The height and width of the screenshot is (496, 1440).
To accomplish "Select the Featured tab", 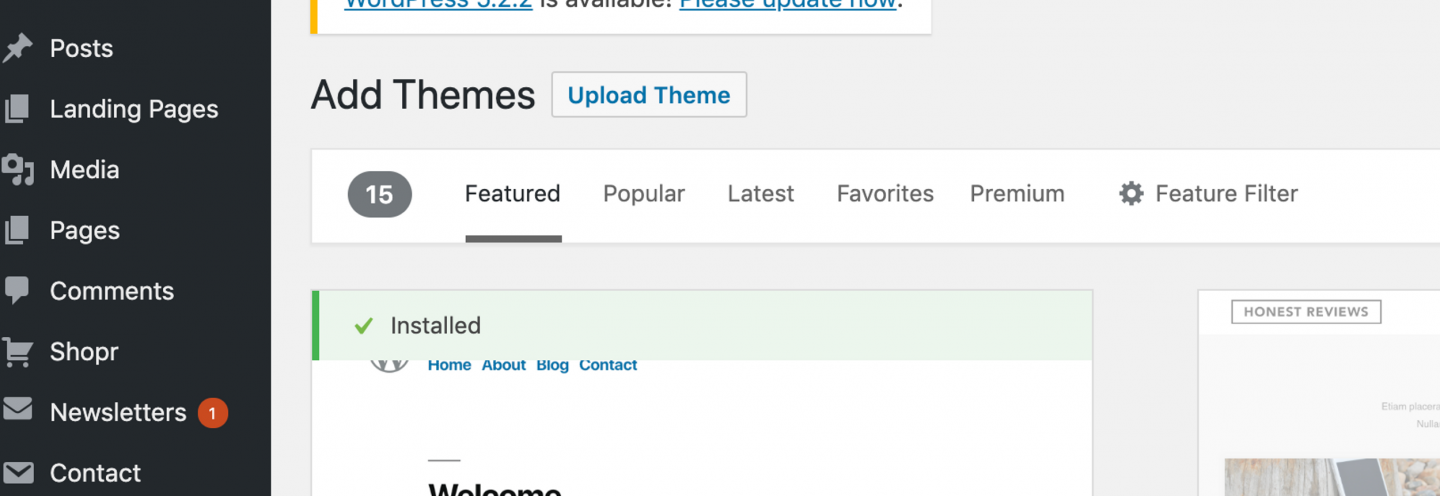I will (512, 194).
